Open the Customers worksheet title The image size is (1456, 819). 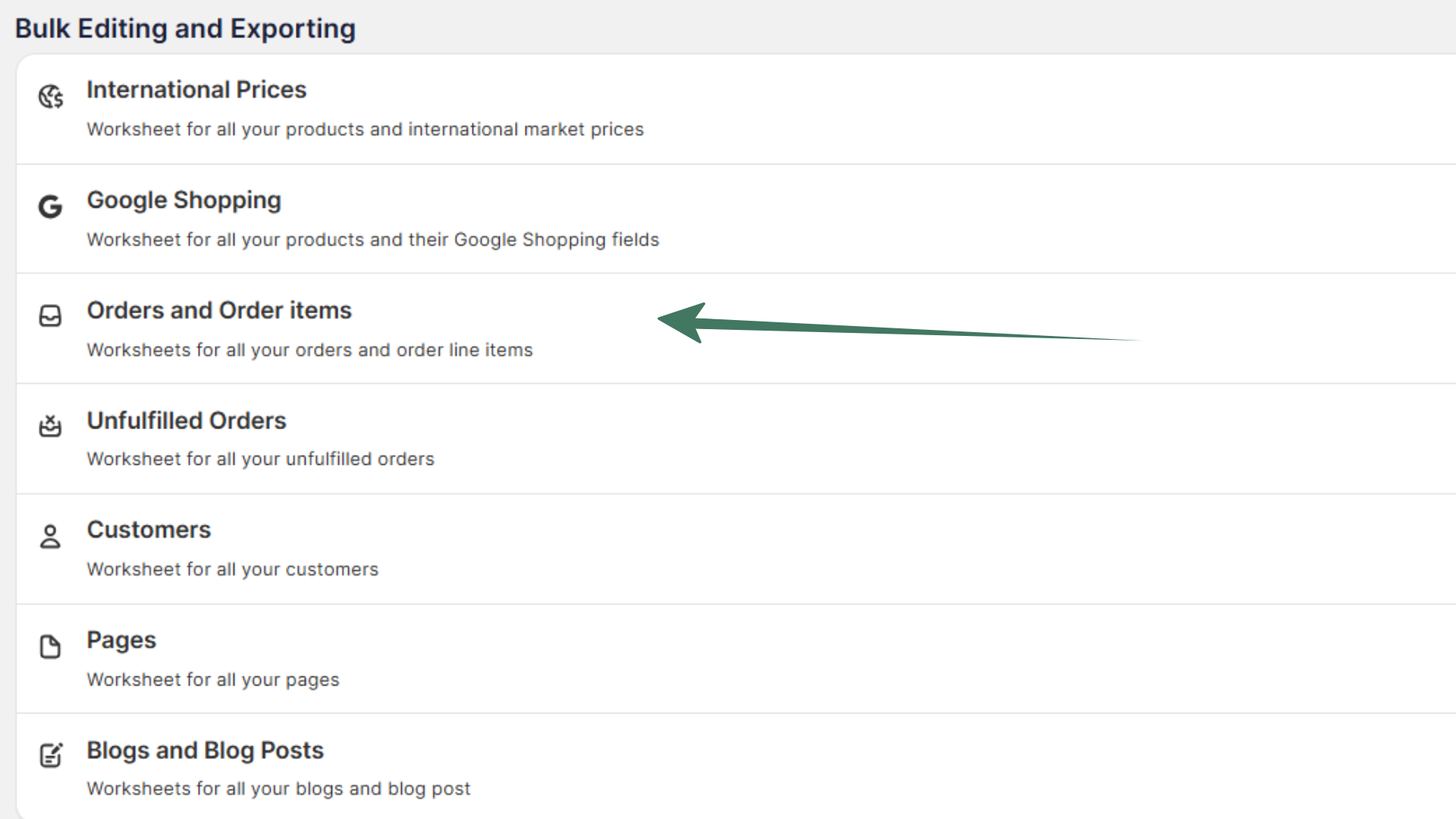click(x=149, y=529)
